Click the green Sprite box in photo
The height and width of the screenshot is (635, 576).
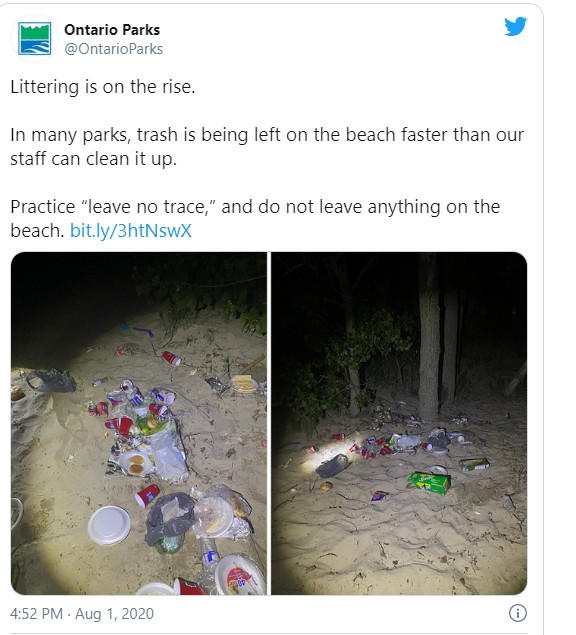[x=429, y=482]
